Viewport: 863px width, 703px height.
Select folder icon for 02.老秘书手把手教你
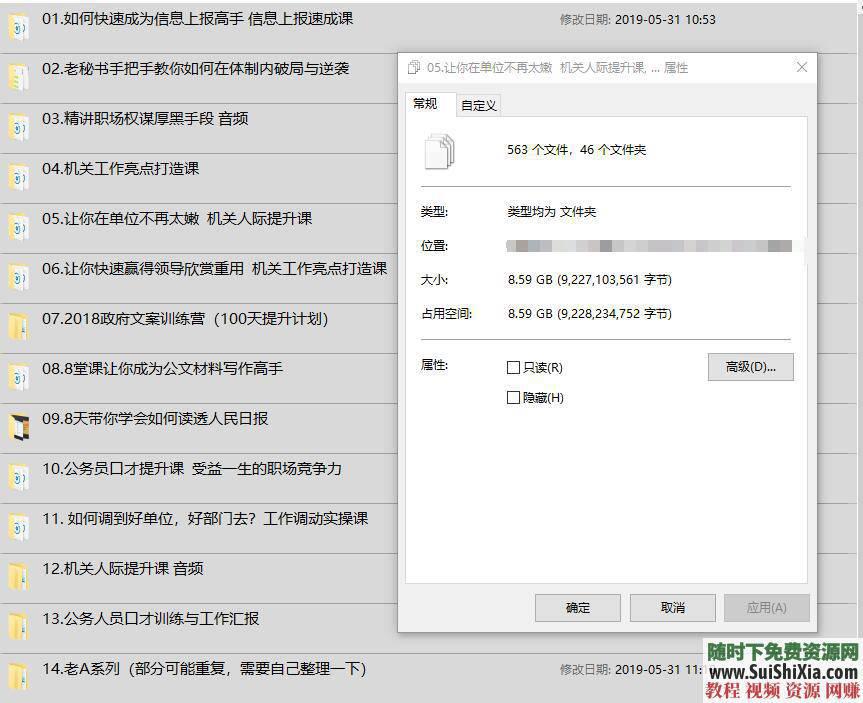pos(18,77)
